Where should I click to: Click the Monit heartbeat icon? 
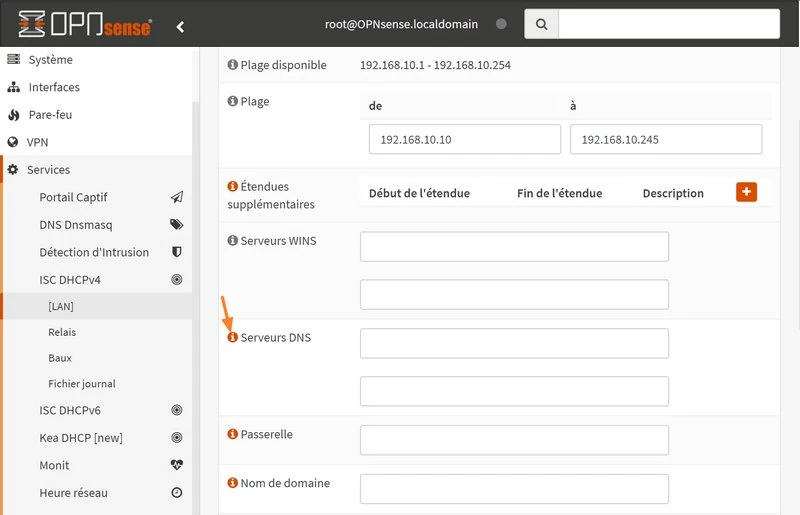[177, 465]
